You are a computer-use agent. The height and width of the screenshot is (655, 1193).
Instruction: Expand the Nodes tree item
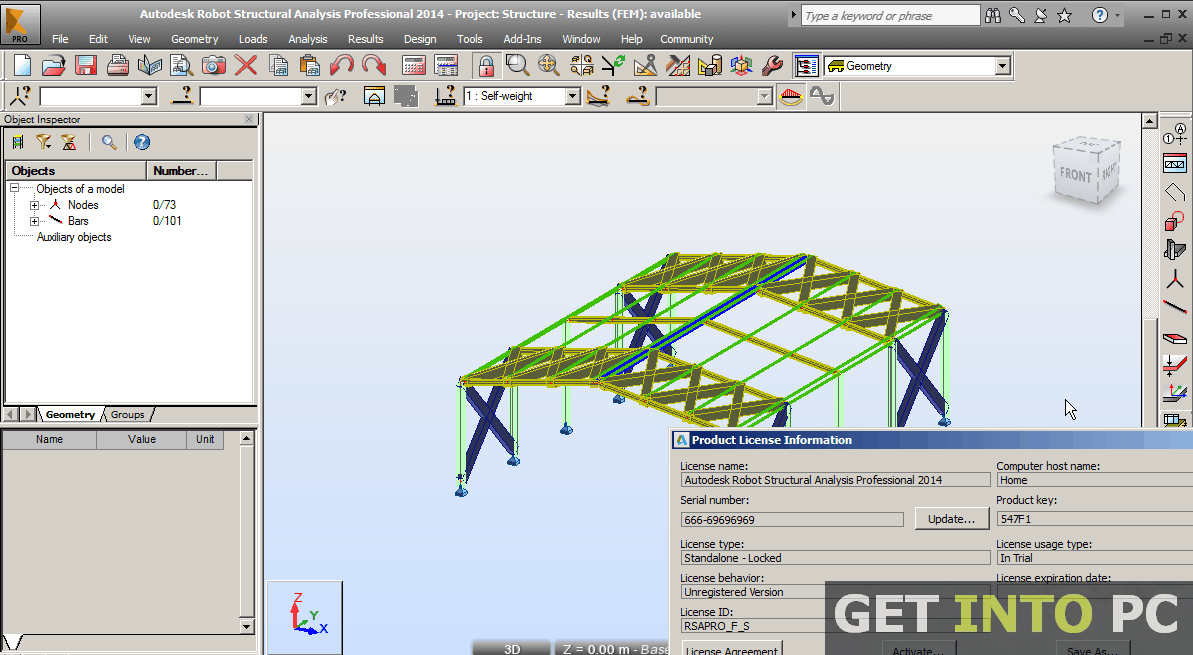click(34, 205)
